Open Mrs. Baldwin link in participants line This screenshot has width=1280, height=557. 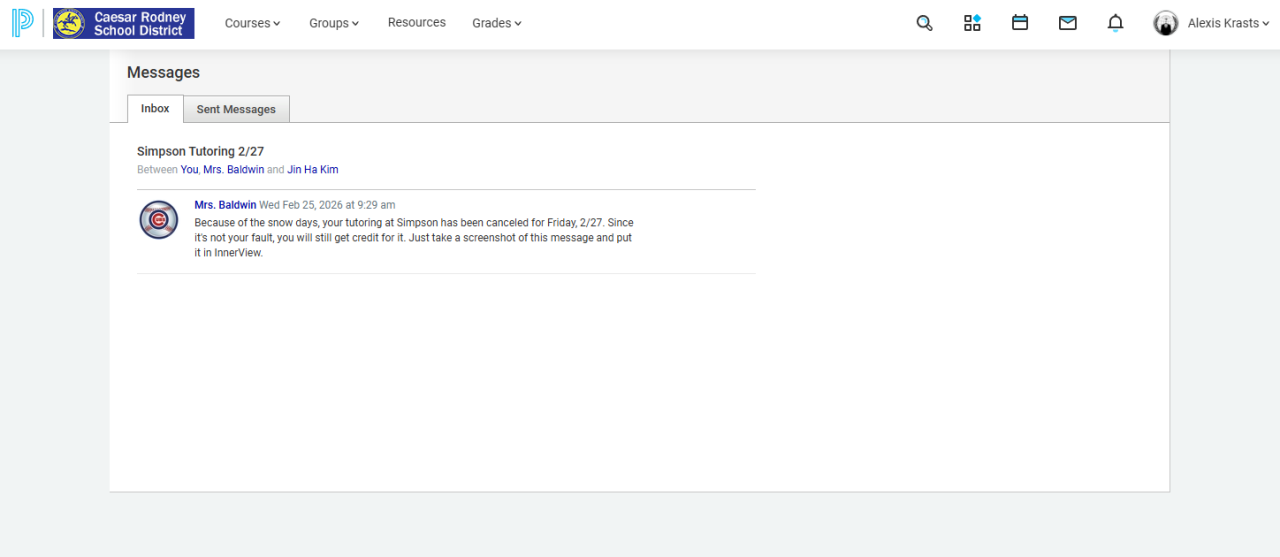(233, 170)
